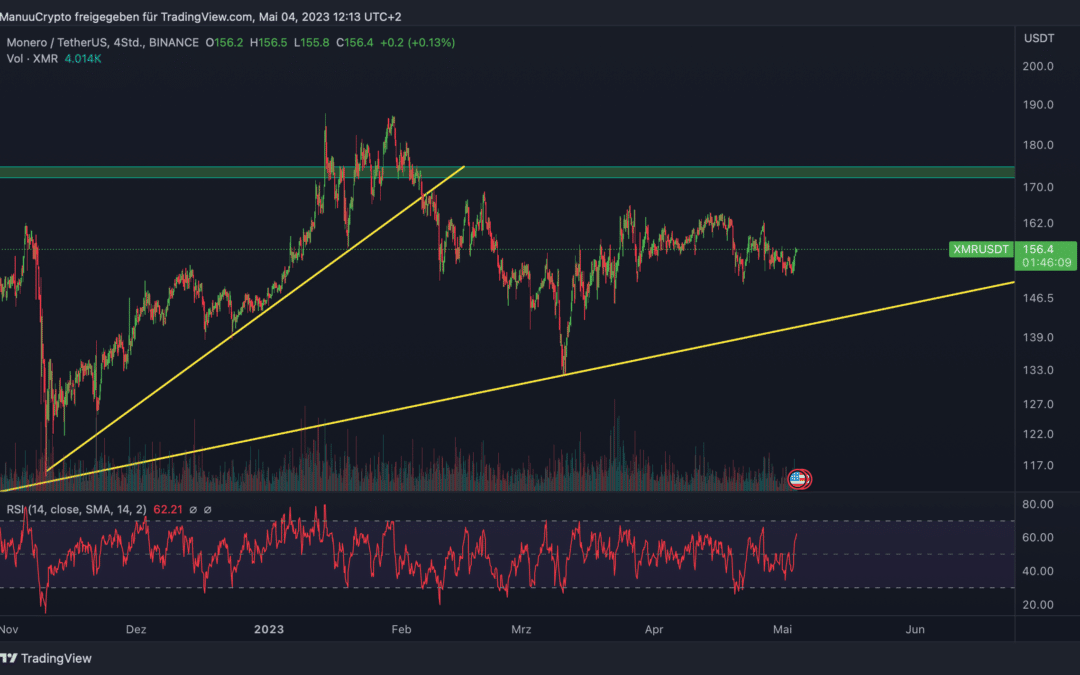Click the high value H156.5
The width and height of the screenshot is (1080, 675).
click(x=268, y=43)
